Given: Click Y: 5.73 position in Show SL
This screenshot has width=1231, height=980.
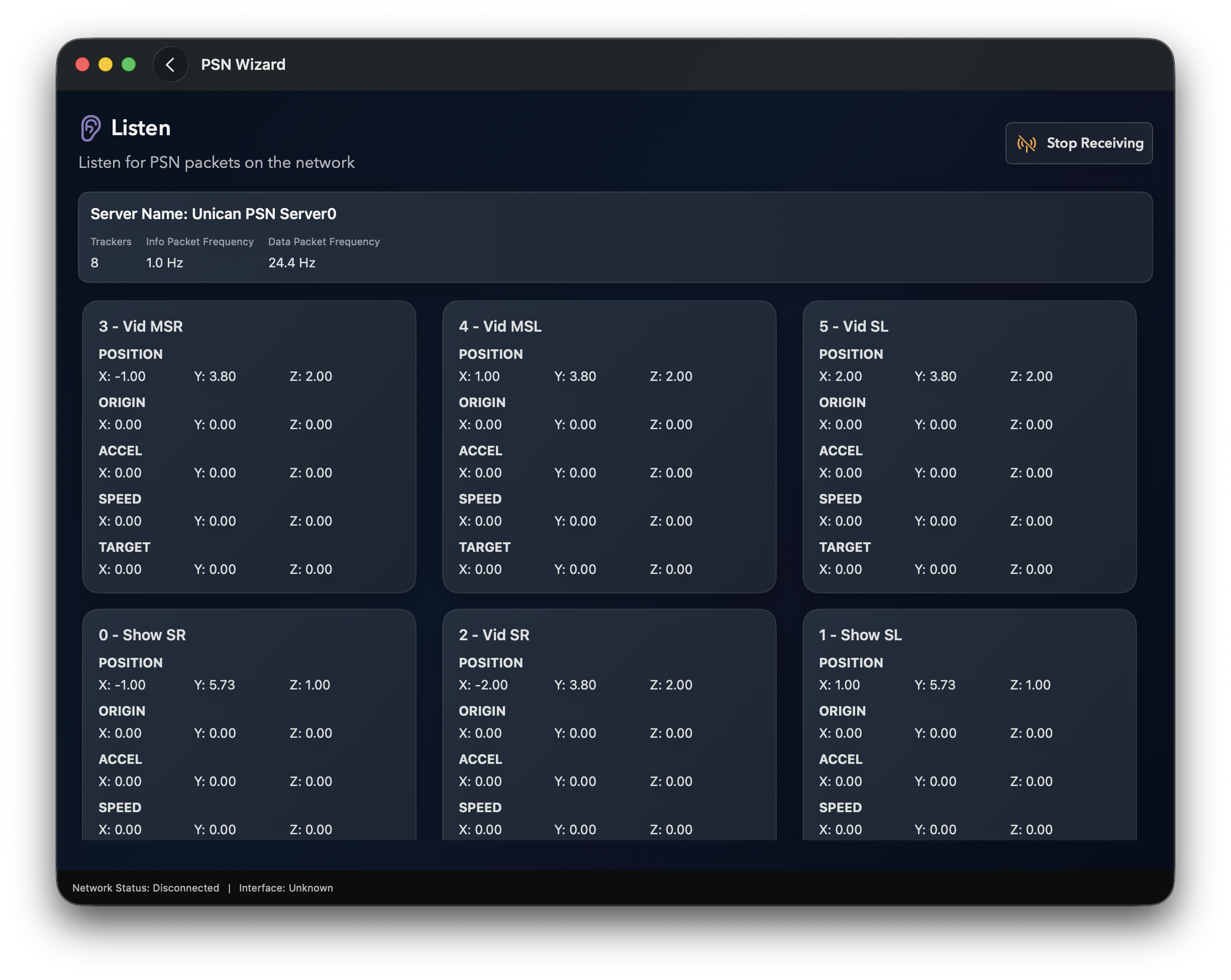Looking at the screenshot, I should pos(935,684).
